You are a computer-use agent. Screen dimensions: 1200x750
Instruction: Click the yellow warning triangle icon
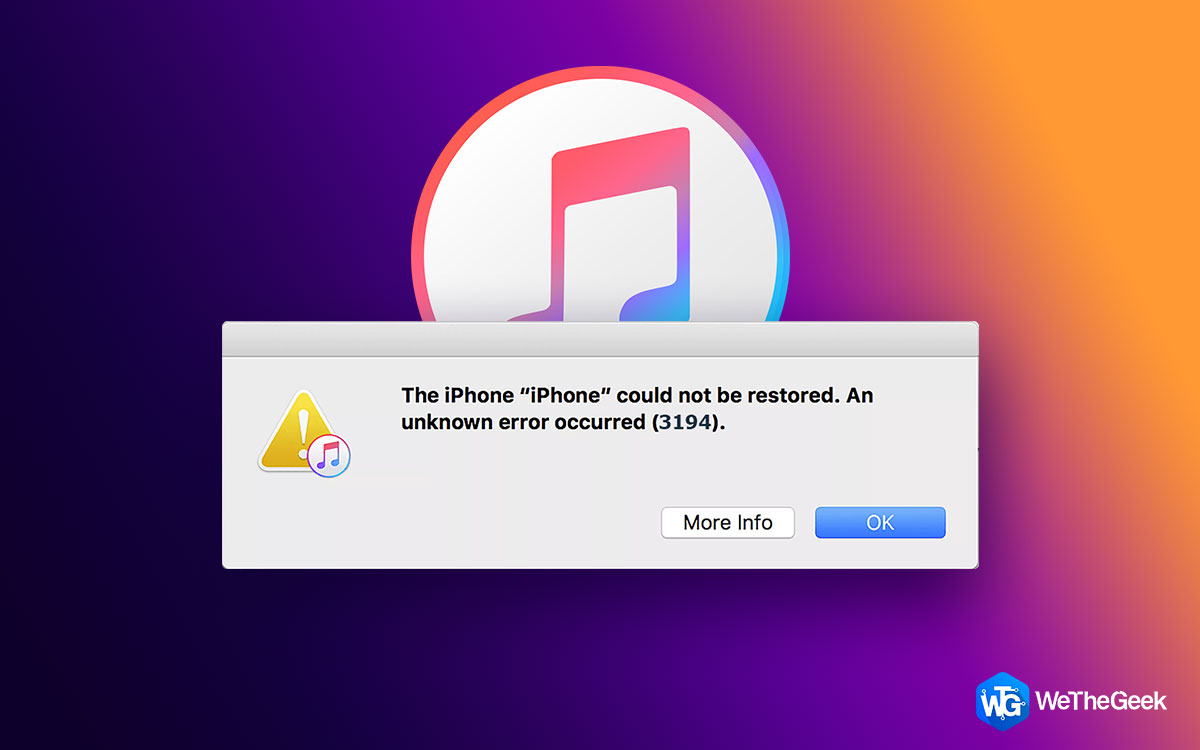pyautogui.click(x=296, y=432)
